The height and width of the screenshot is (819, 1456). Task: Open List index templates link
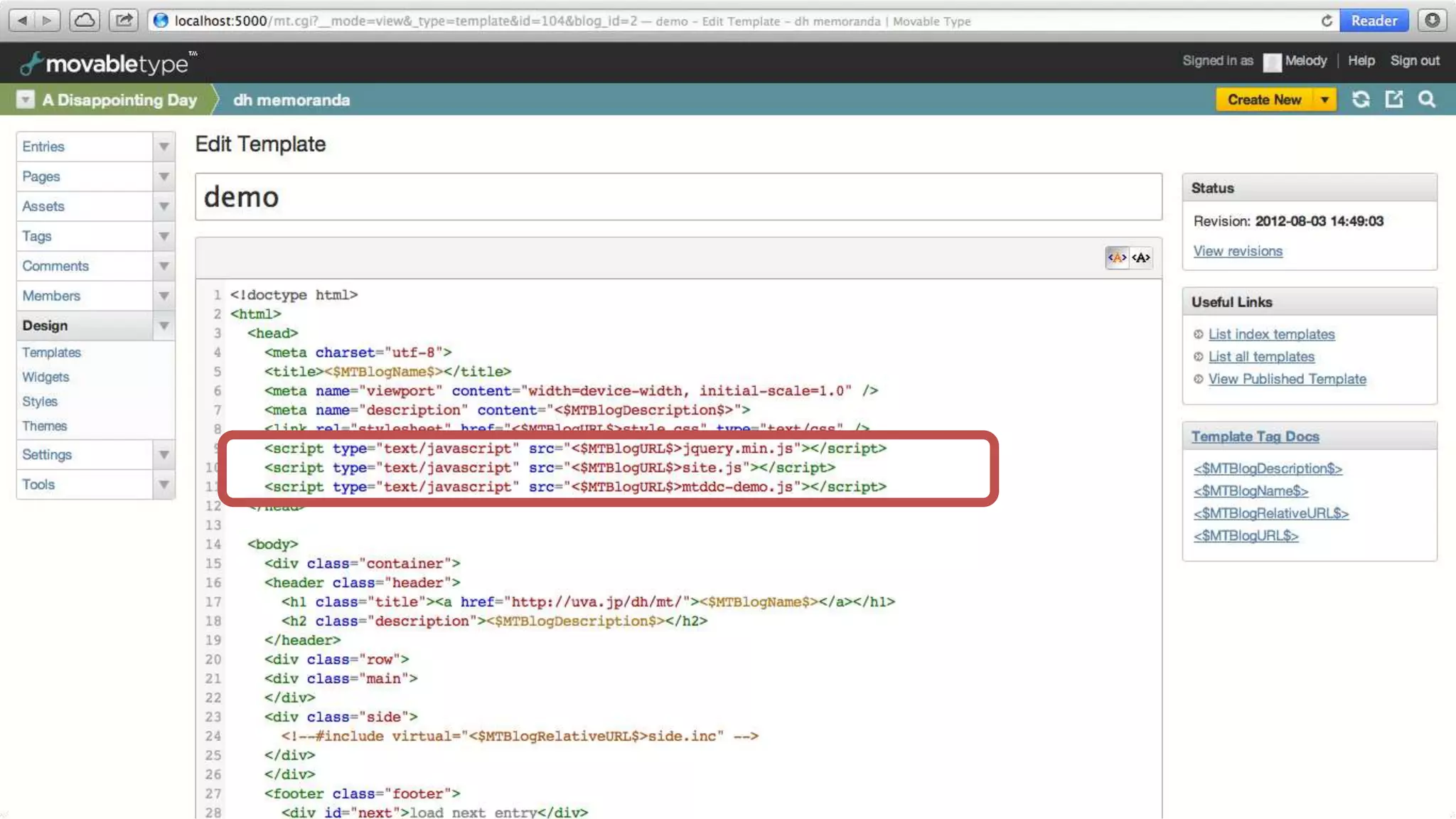click(x=1271, y=334)
